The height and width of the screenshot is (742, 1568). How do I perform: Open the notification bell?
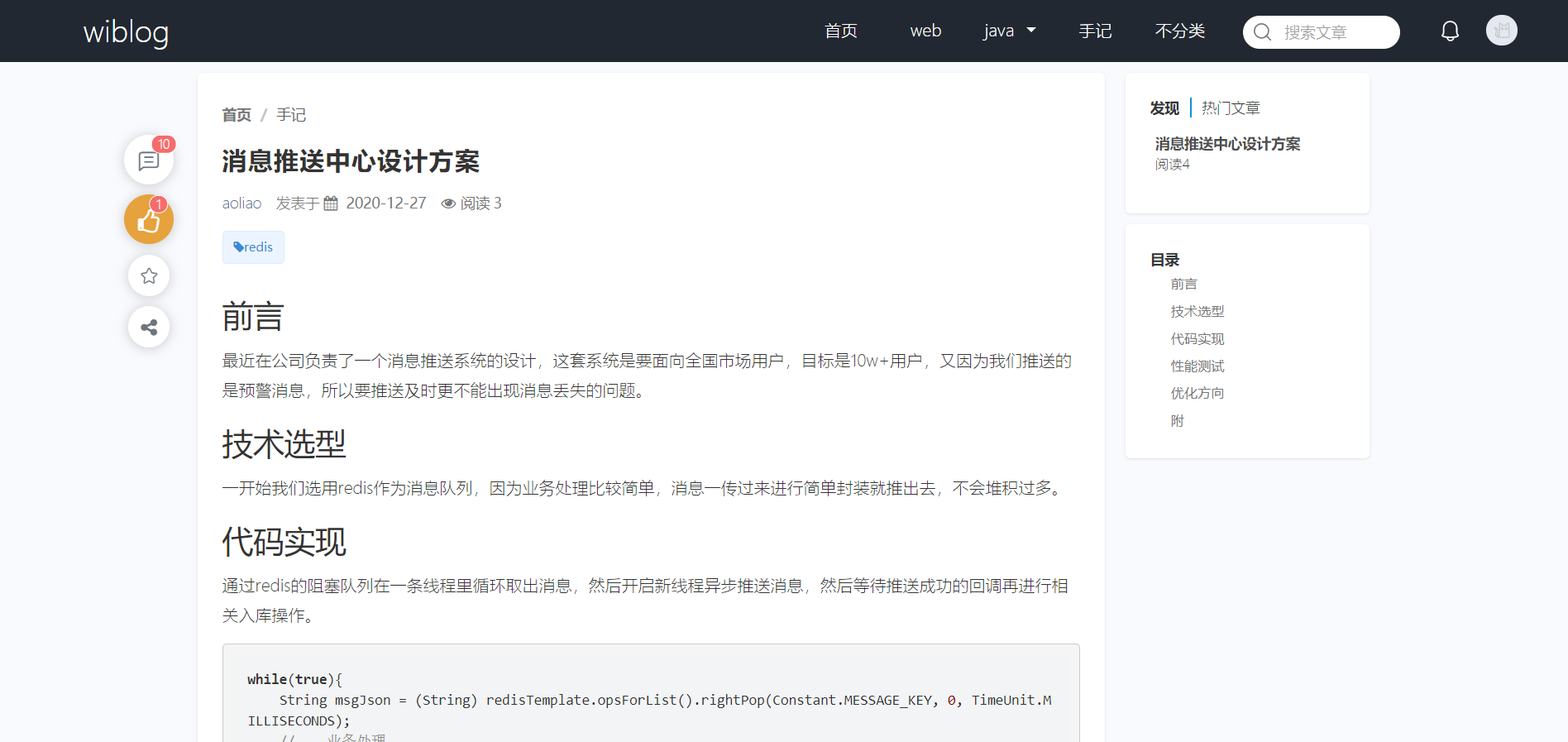coord(1450,31)
